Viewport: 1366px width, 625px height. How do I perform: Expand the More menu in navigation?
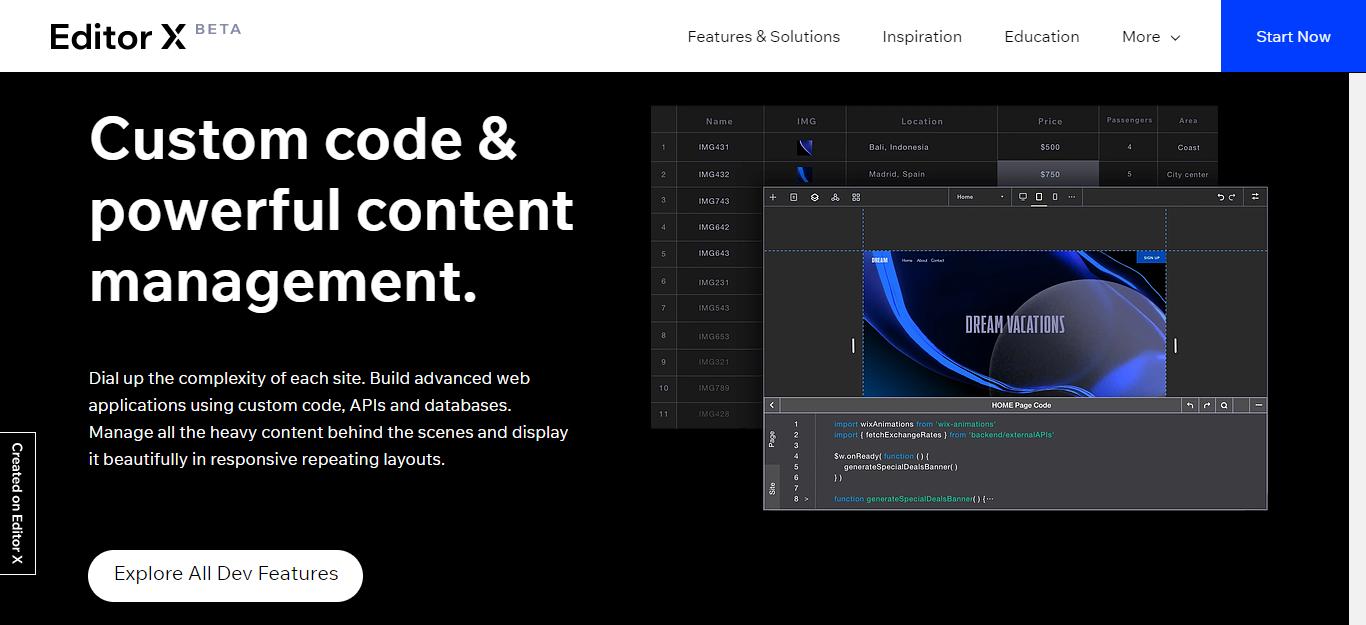click(x=1150, y=37)
